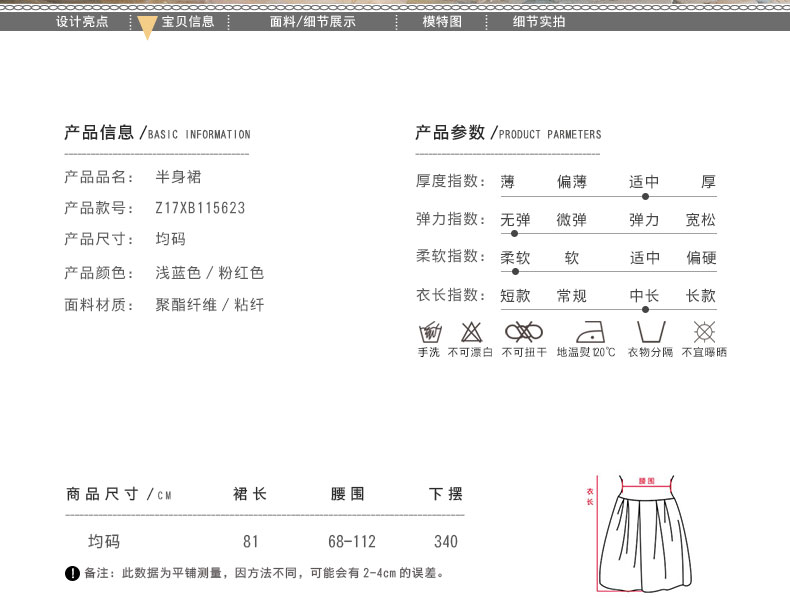
Task: Click the 弹力指数 slider dot at 无弹
Action: point(514,234)
